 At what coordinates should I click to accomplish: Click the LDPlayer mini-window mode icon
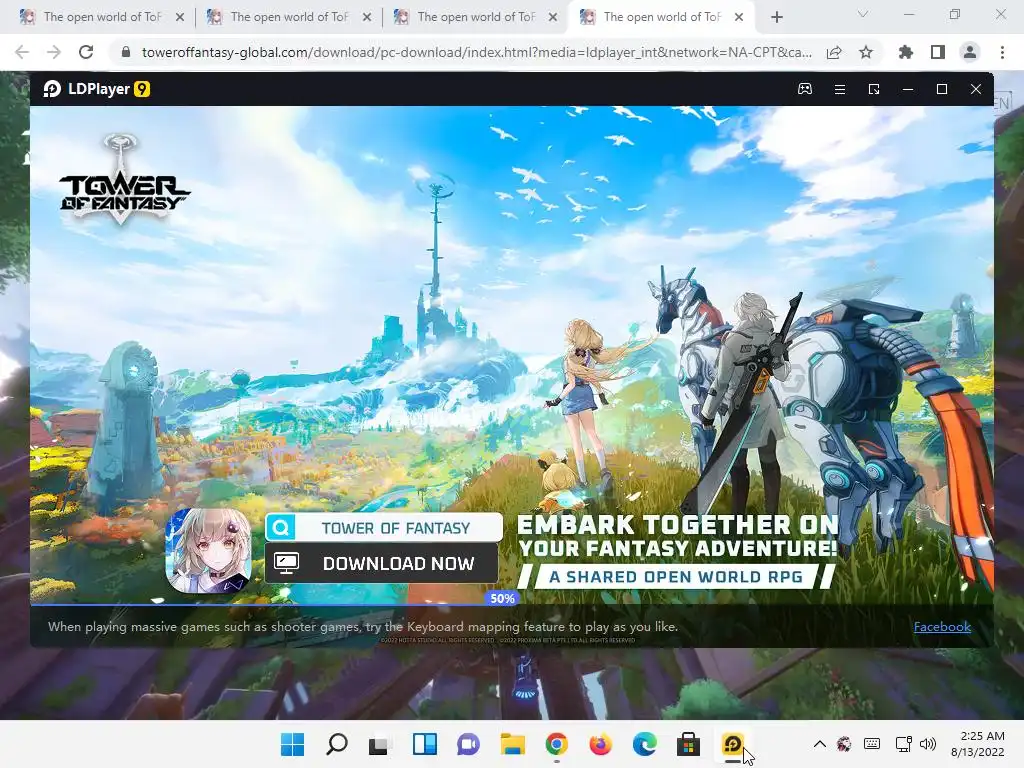[x=874, y=89]
